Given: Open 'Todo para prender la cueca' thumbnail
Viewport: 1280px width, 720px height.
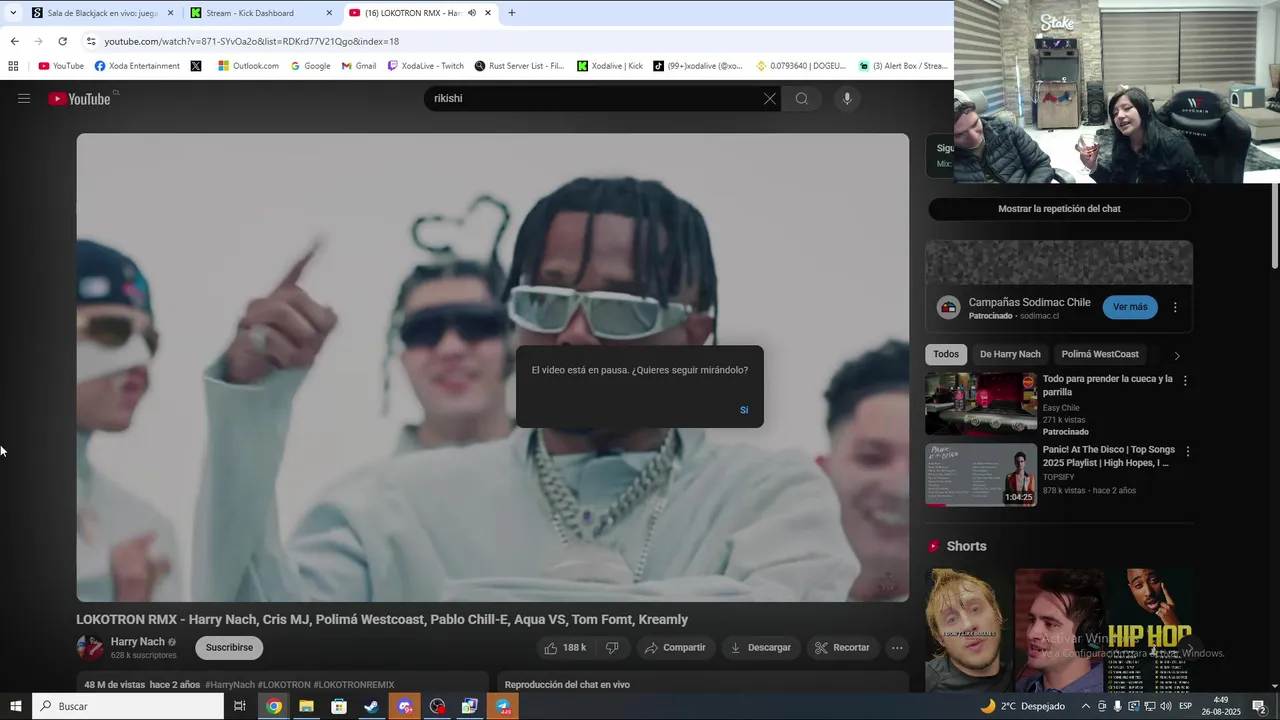Looking at the screenshot, I should pyautogui.click(x=981, y=404).
